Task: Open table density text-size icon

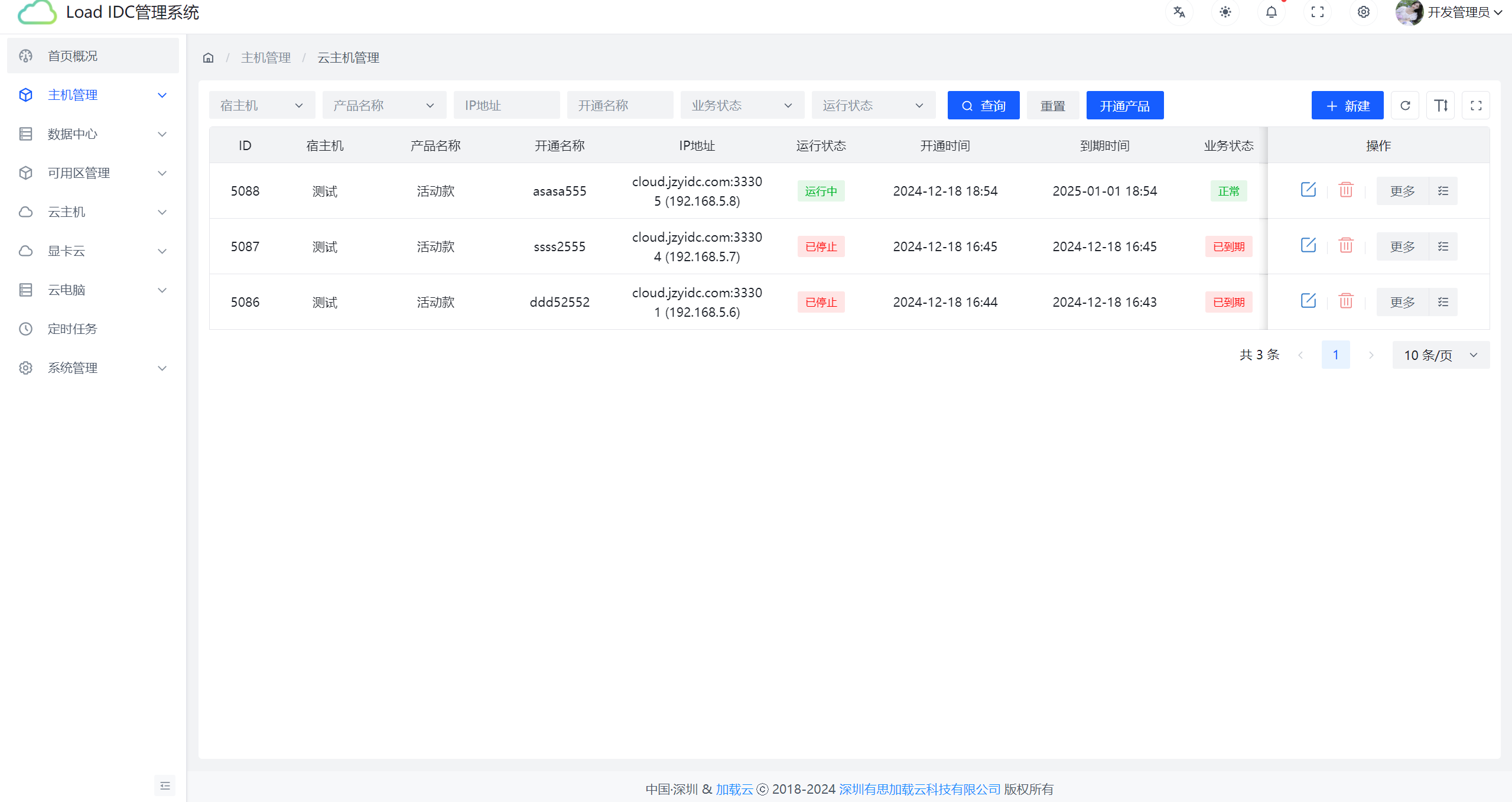Action: [1441, 106]
